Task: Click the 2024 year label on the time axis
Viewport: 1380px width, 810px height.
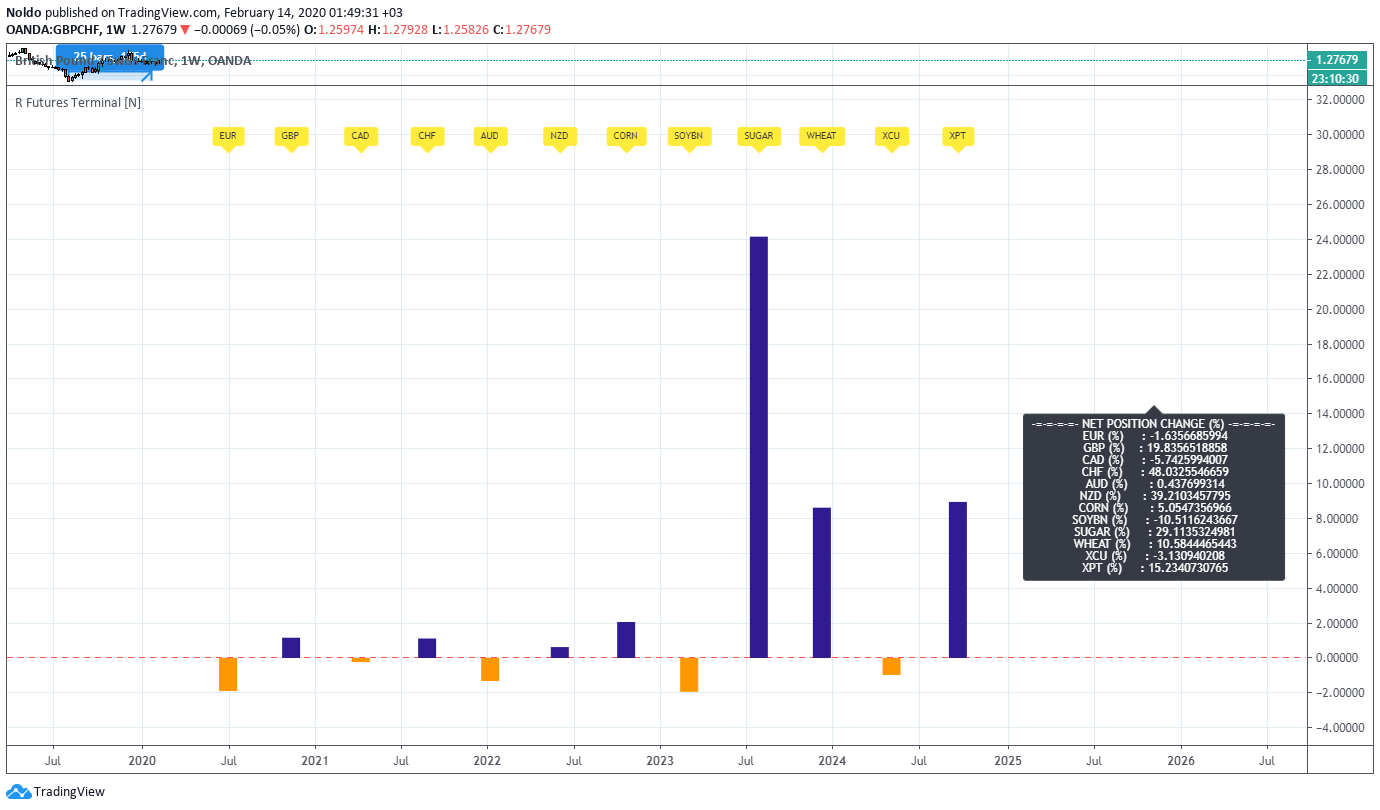Action: (832, 761)
